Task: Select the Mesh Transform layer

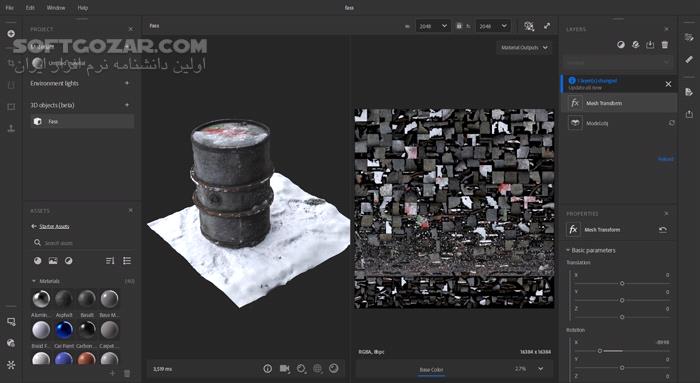Action: [x=619, y=103]
